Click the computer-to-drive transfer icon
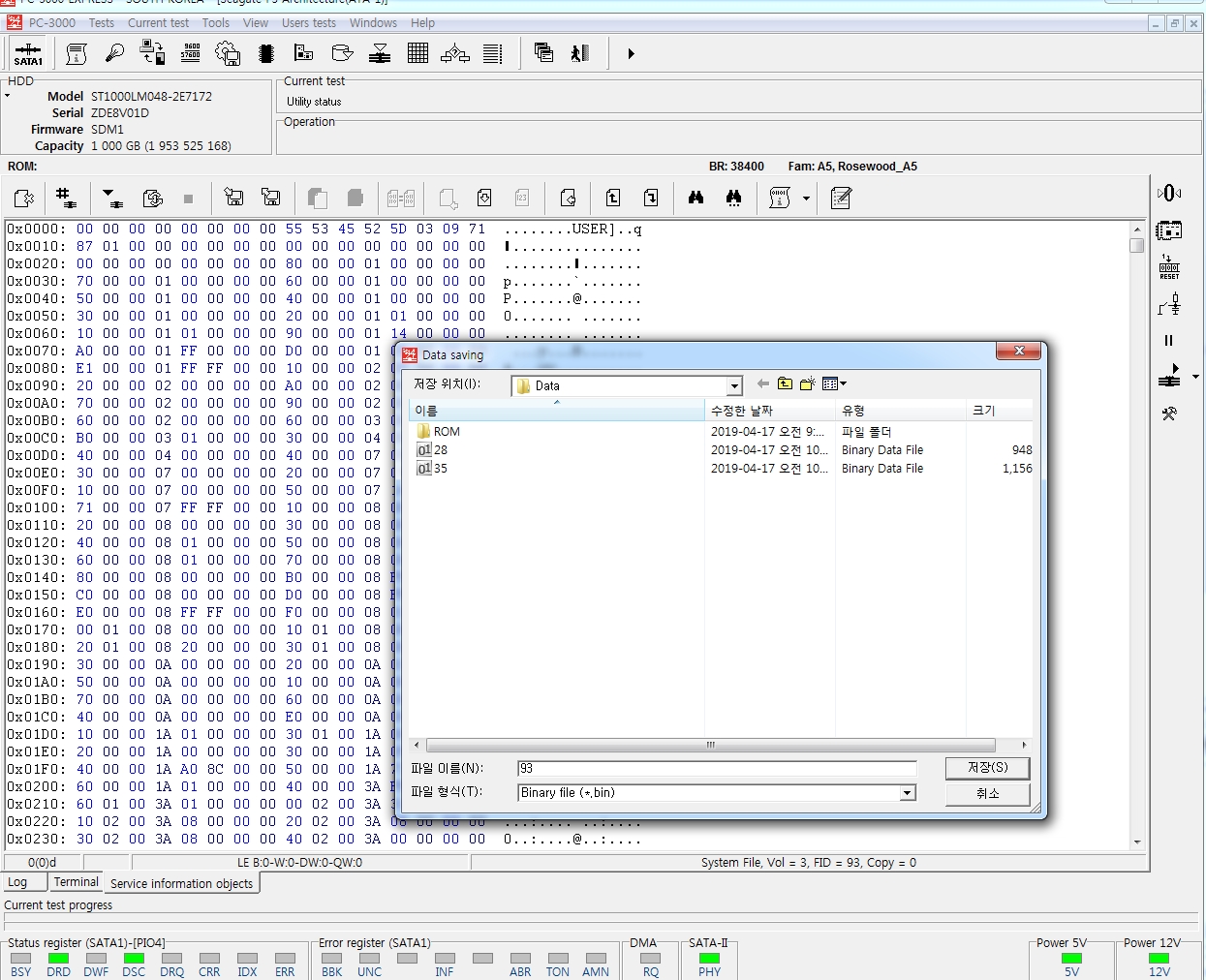1206x980 pixels. click(x=152, y=53)
